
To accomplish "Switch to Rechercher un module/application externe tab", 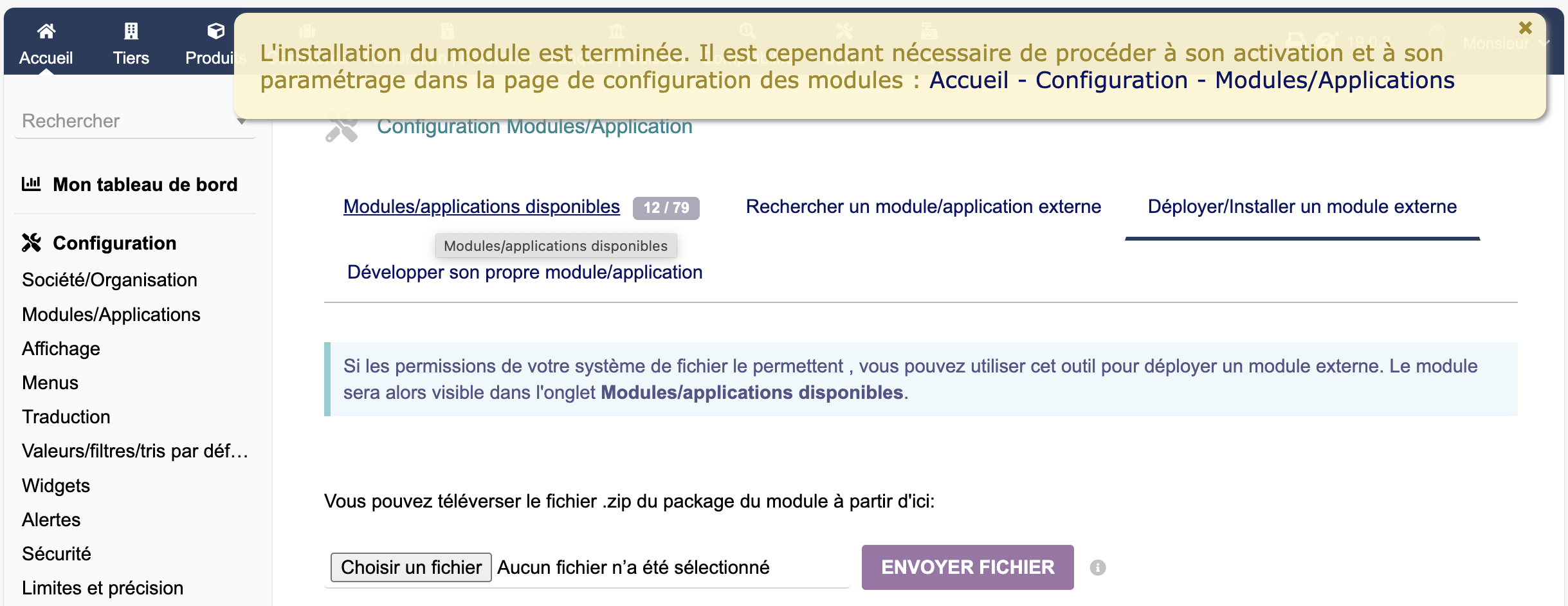I will pos(923,207).
